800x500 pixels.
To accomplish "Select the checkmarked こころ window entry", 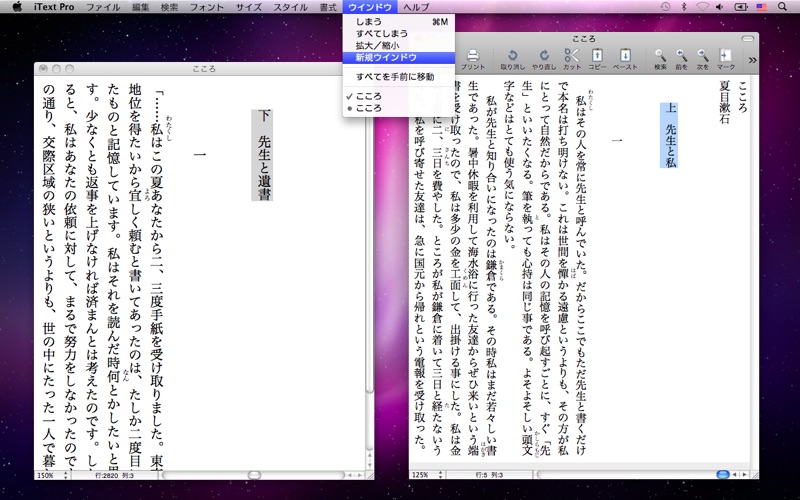I will pyautogui.click(x=399, y=96).
